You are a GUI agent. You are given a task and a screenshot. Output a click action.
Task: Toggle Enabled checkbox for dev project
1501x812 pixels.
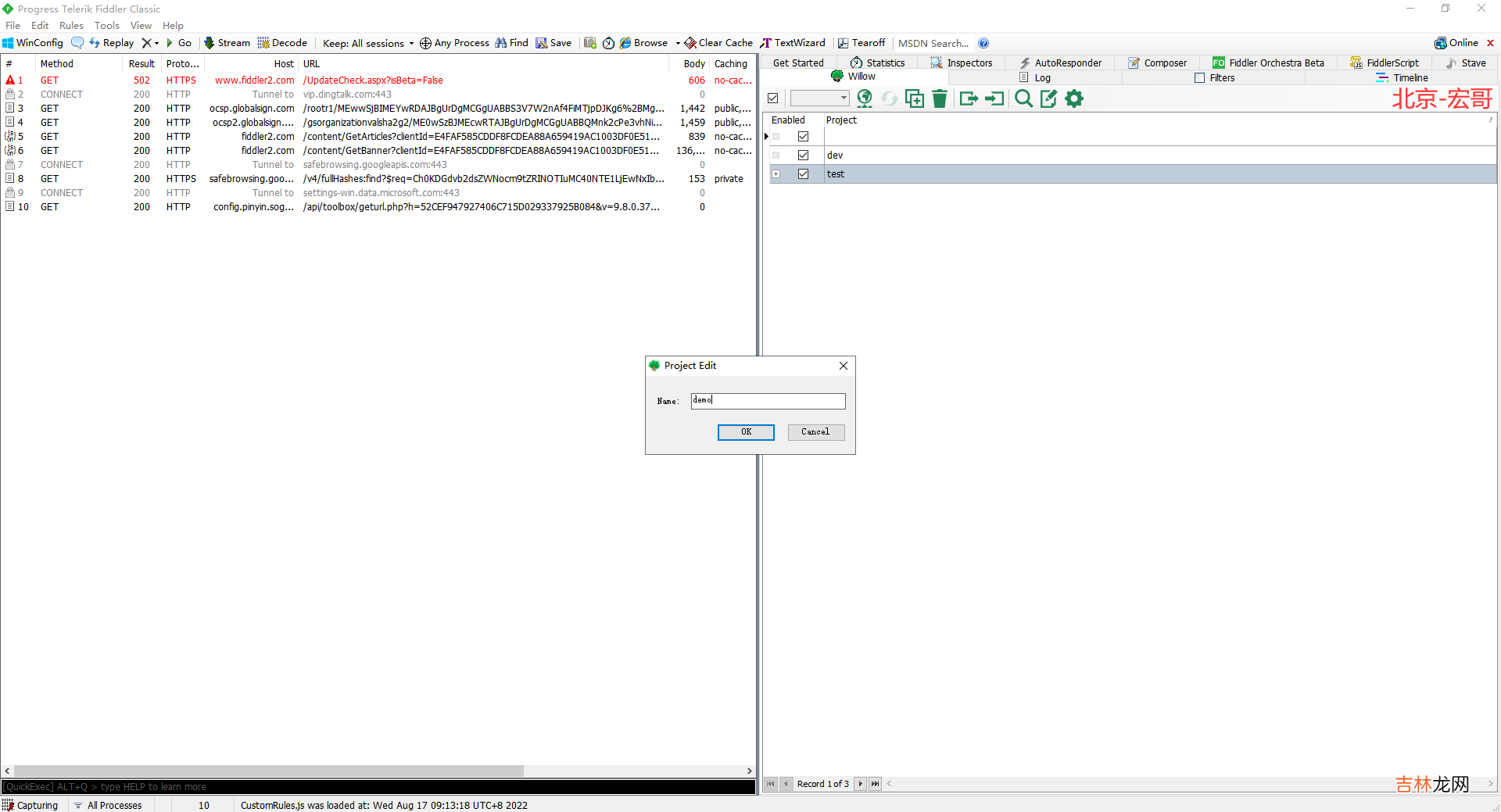pyautogui.click(x=803, y=156)
